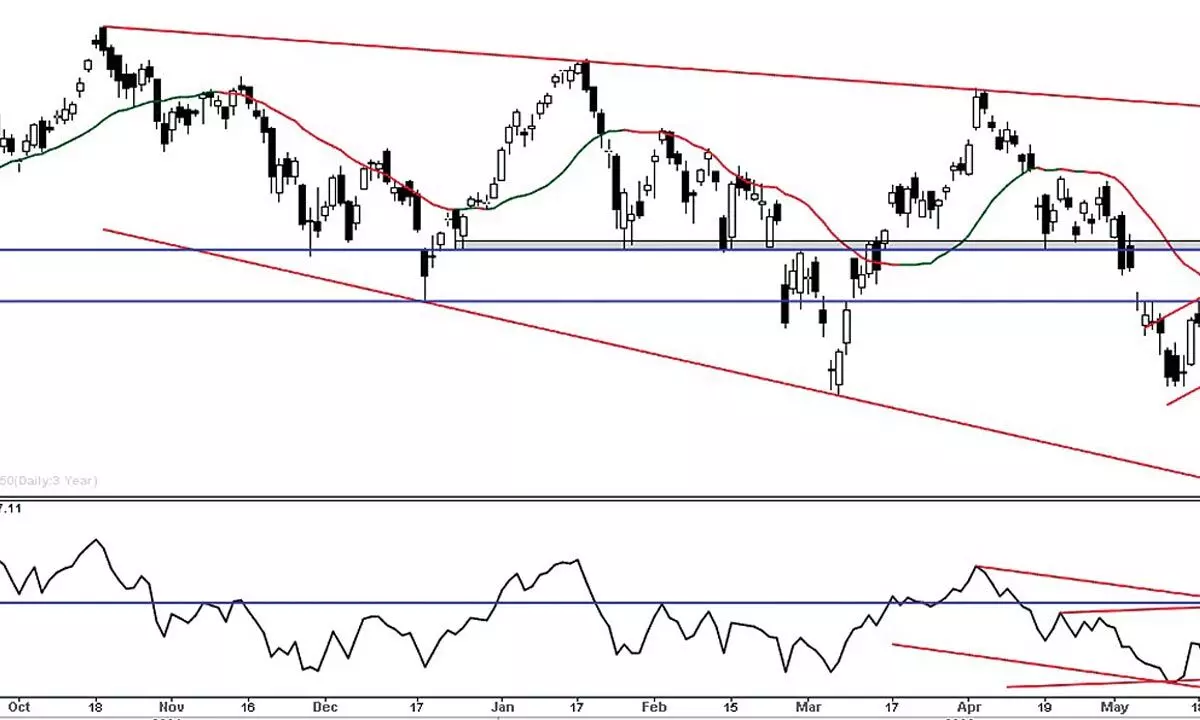Click the "Oct" date axis label
Screen dimensions: 1200x720
click(x=20, y=706)
